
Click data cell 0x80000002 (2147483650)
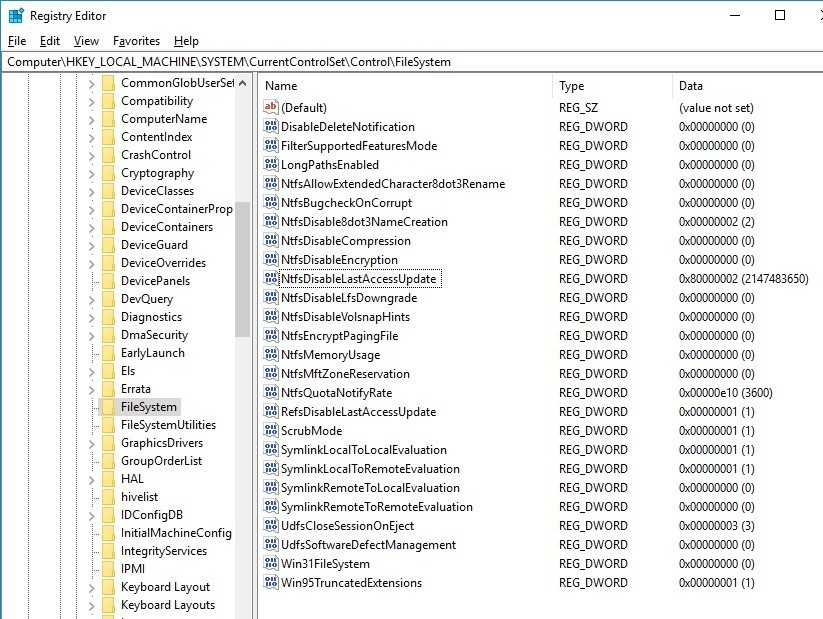(743, 278)
